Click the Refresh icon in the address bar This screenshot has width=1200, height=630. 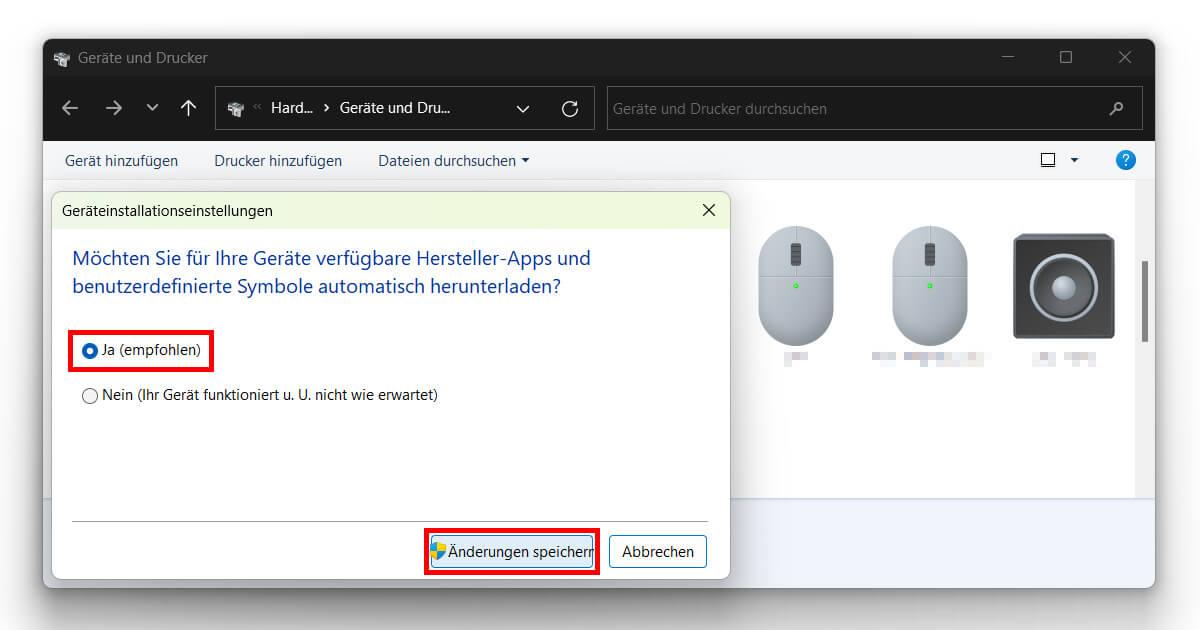point(570,108)
